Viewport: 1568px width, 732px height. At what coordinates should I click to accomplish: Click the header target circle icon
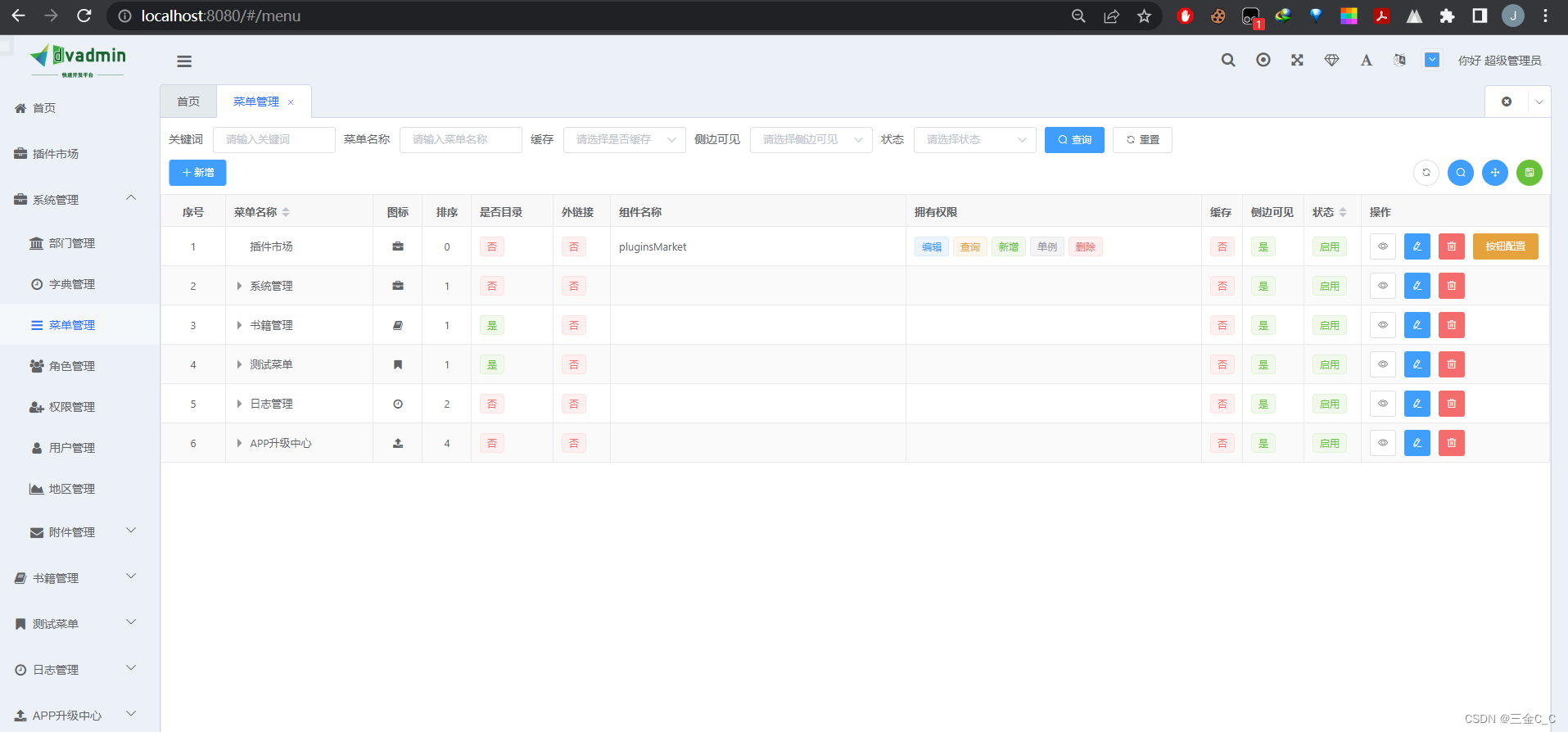pyautogui.click(x=1263, y=60)
